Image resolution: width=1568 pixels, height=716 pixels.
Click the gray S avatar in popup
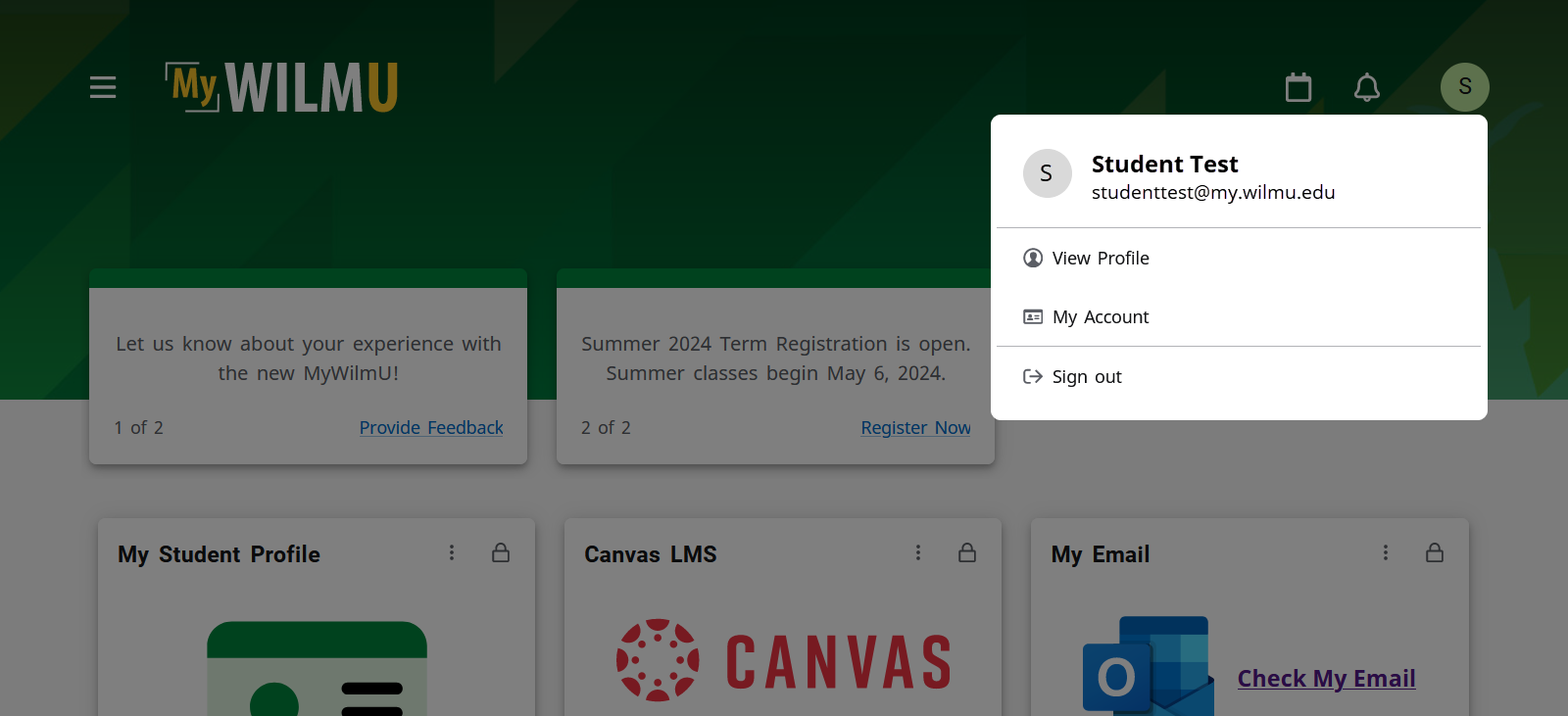coord(1047,173)
